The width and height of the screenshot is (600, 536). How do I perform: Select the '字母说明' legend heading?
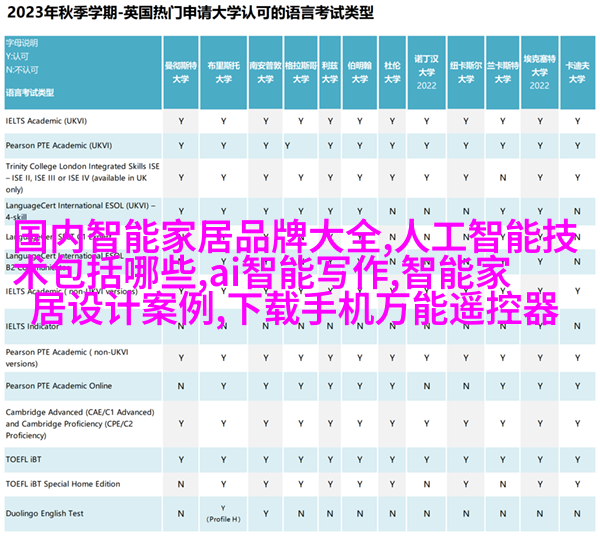coord(22,43)
